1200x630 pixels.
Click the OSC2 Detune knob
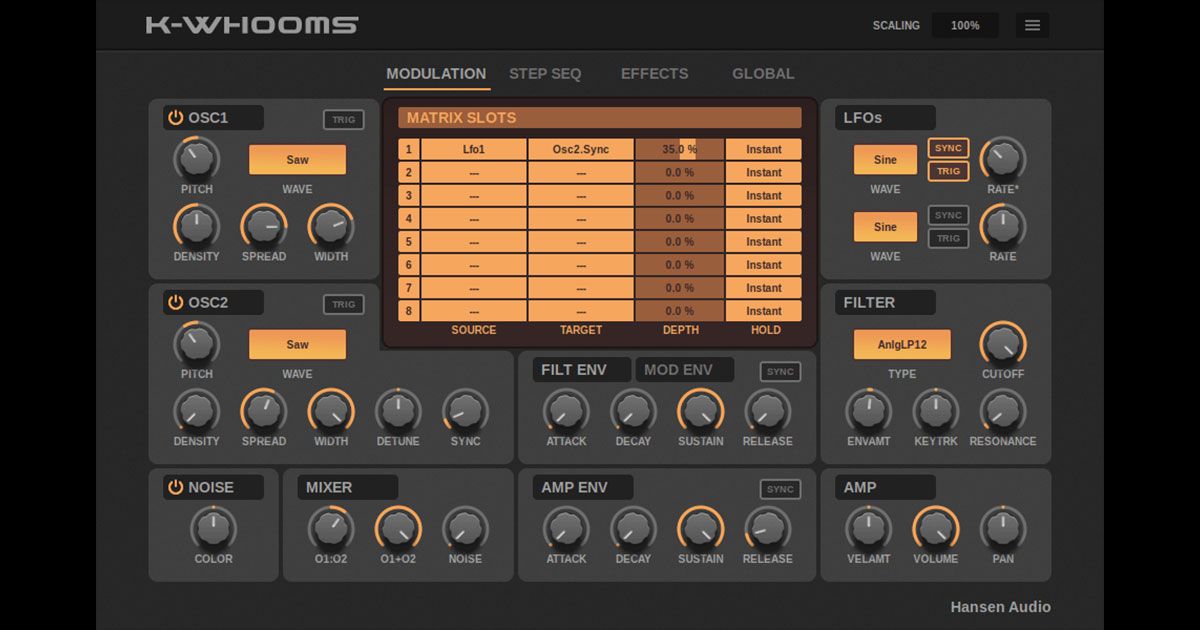point(398,413)
